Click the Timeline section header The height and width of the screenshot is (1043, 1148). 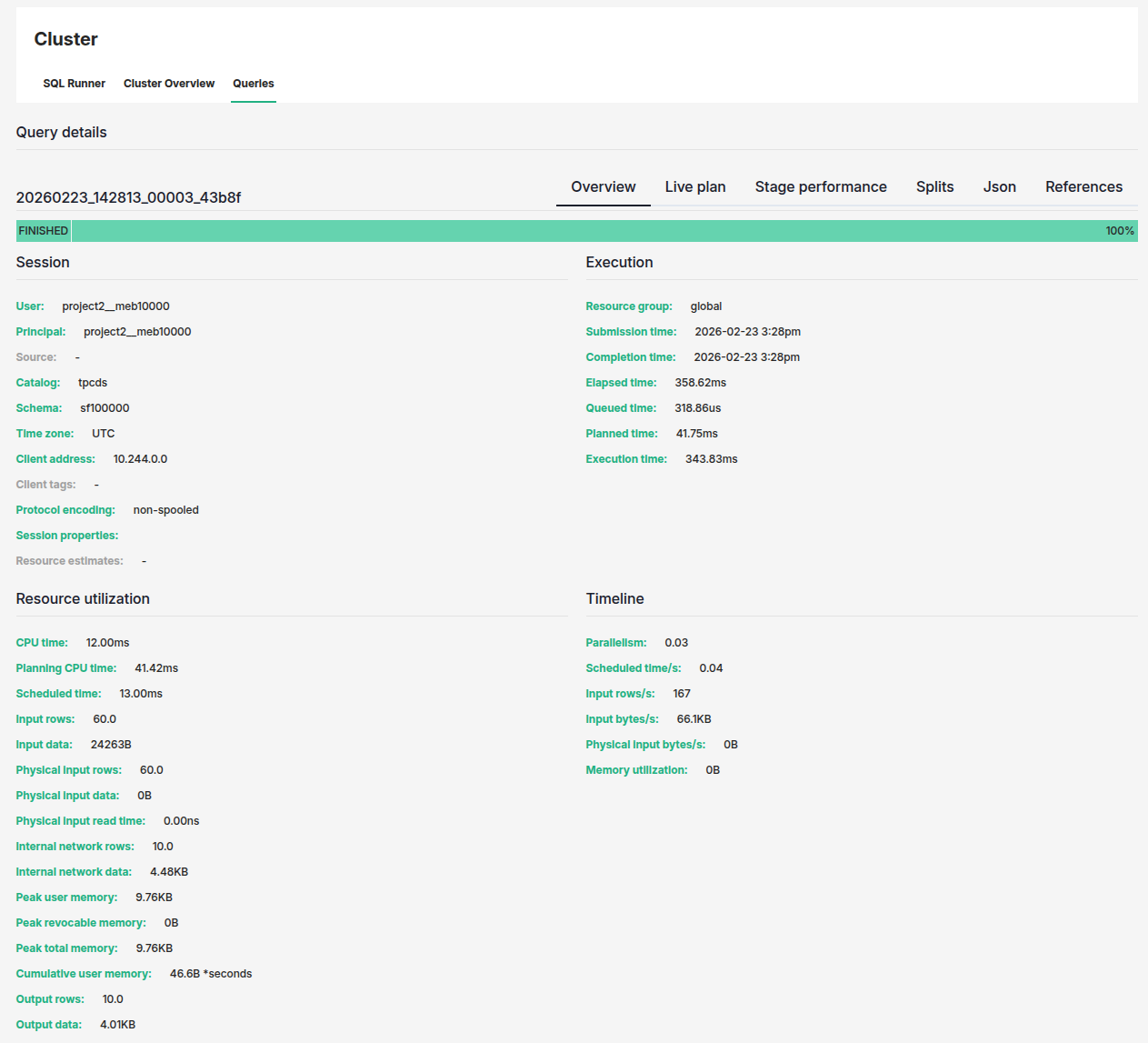coord(614,598)
